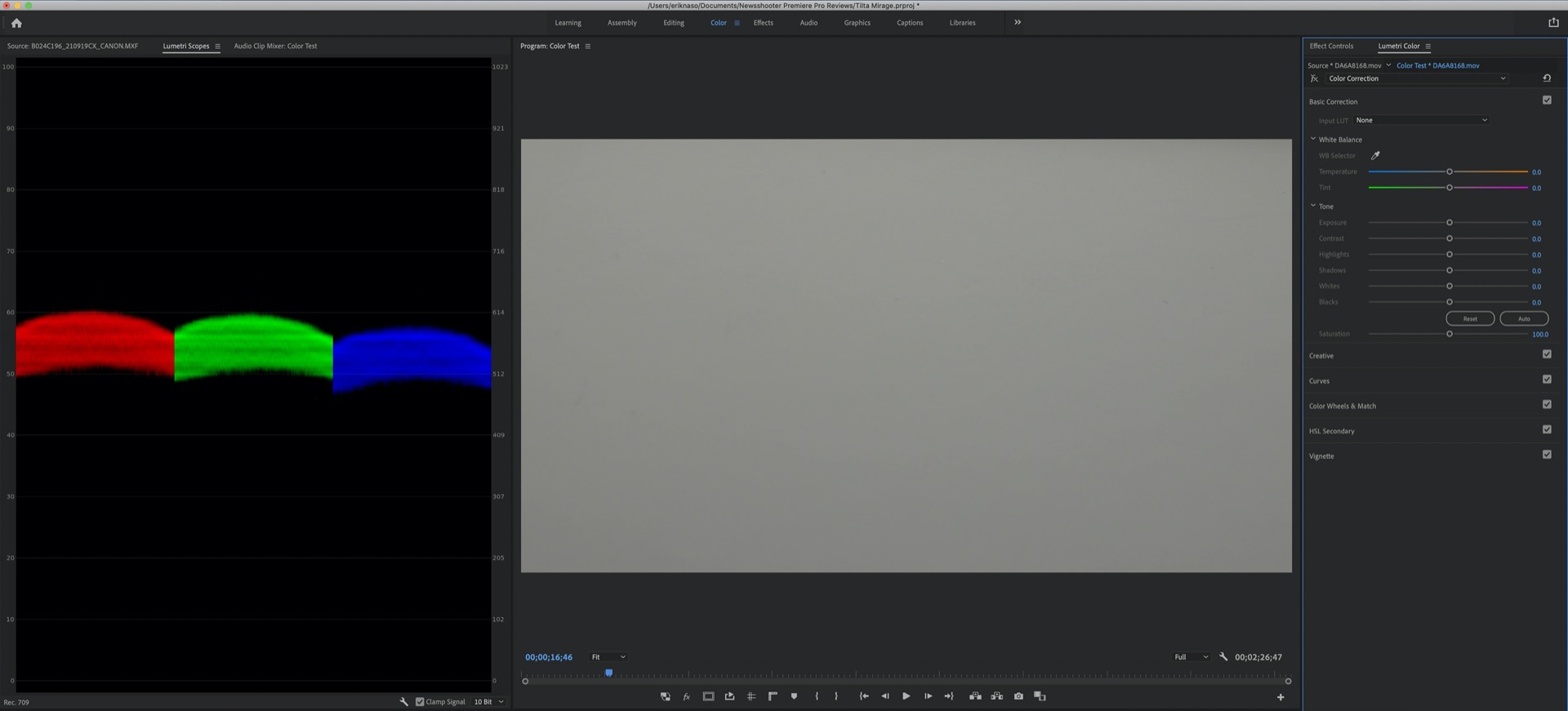
Task: Click the Temperature slider handle
Action: pos(1450,171)
